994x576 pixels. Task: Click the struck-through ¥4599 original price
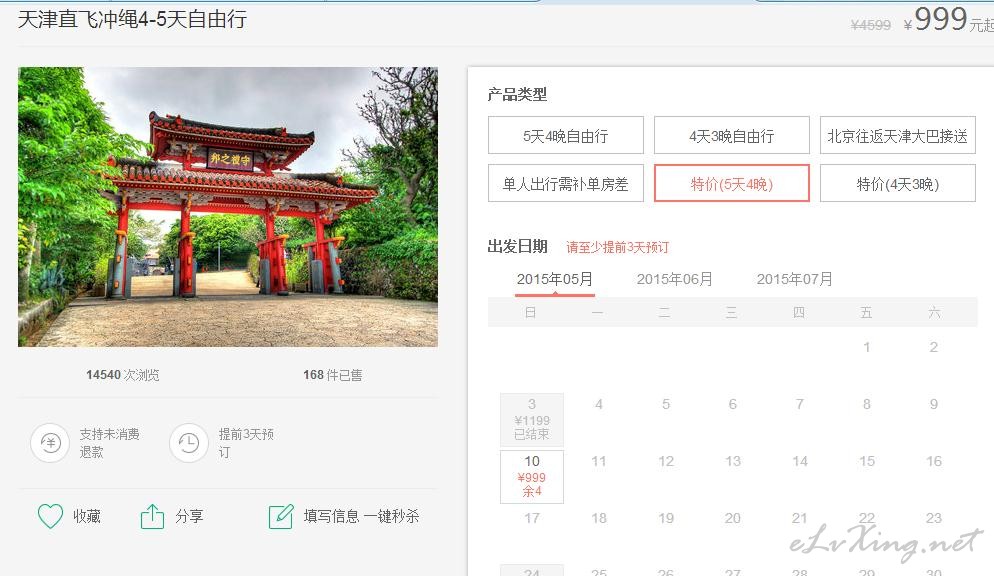click(x=870, y=25)
